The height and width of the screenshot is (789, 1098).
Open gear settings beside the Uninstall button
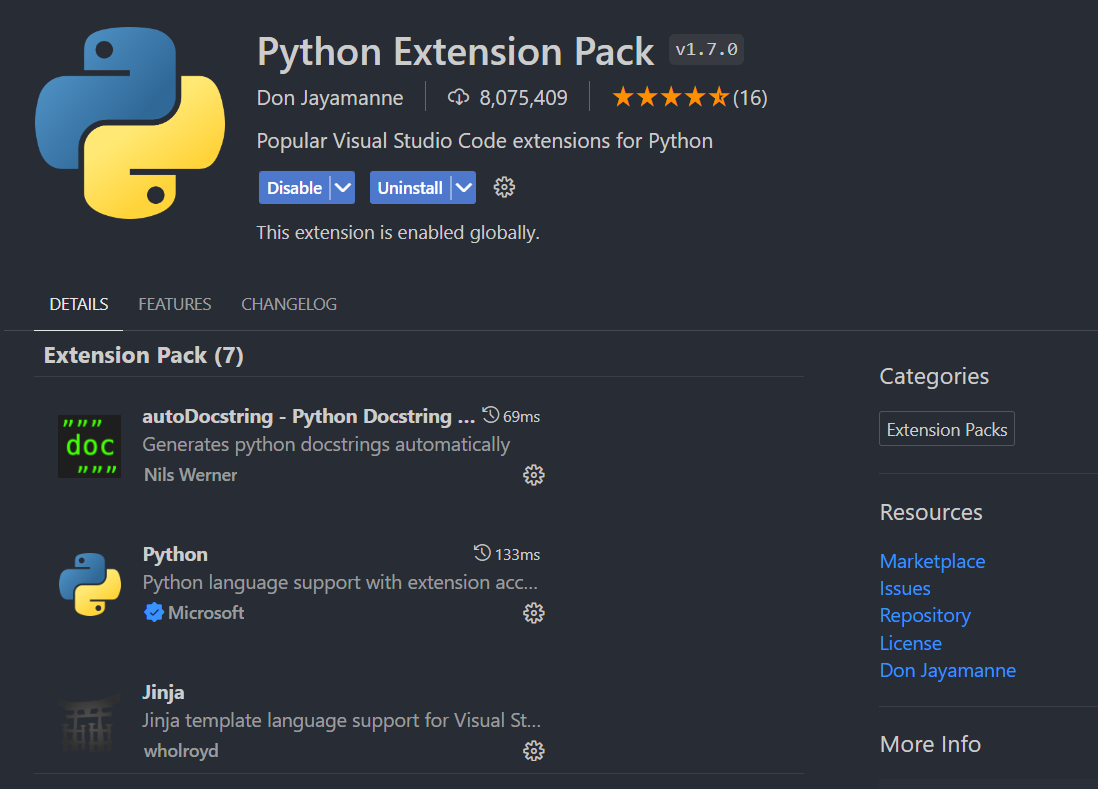[x=504, y=187]
